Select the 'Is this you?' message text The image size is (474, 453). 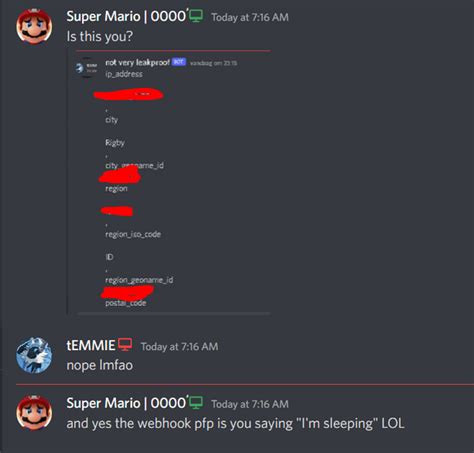[100, 36]
